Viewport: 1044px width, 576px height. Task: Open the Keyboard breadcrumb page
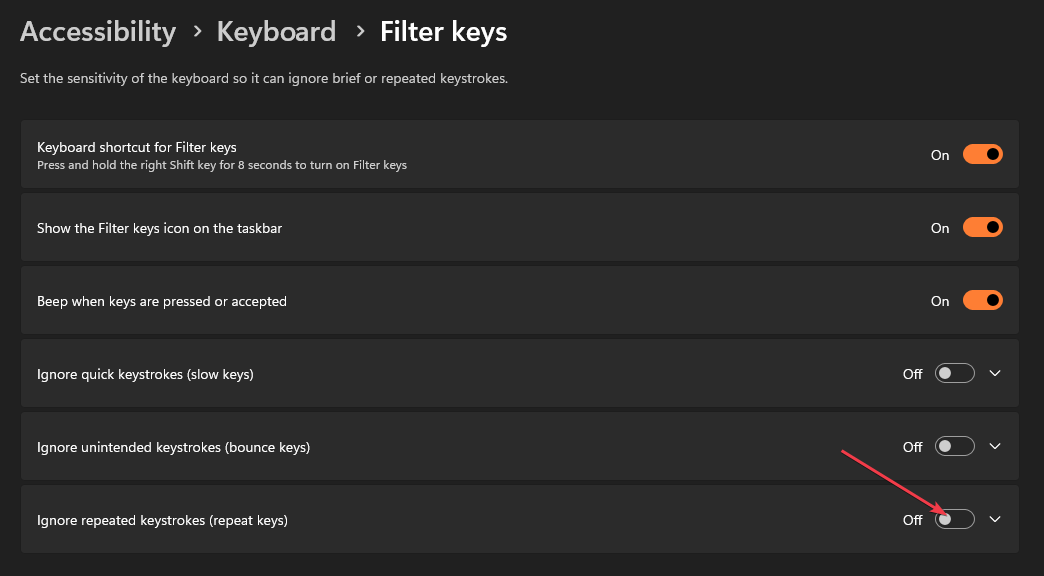pos(276,32)
